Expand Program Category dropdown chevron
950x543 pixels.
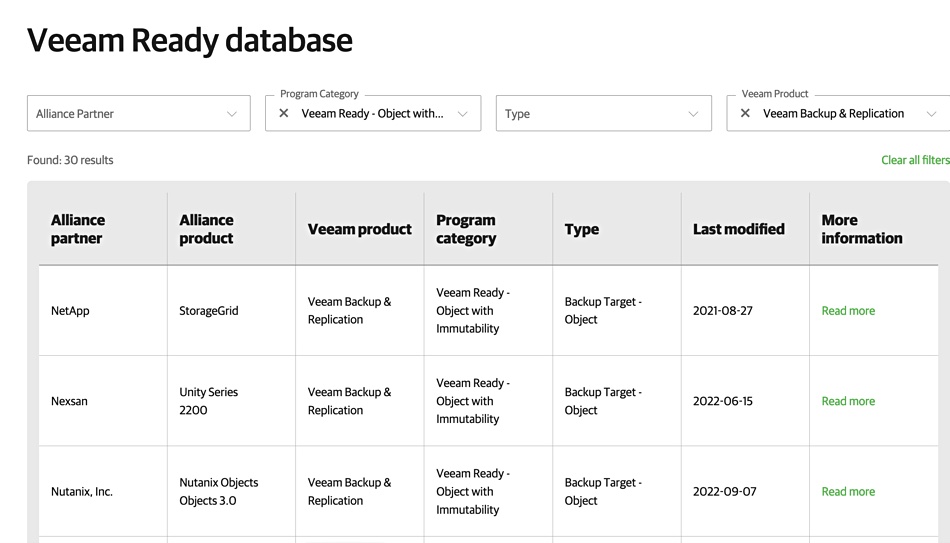(462, 114)
